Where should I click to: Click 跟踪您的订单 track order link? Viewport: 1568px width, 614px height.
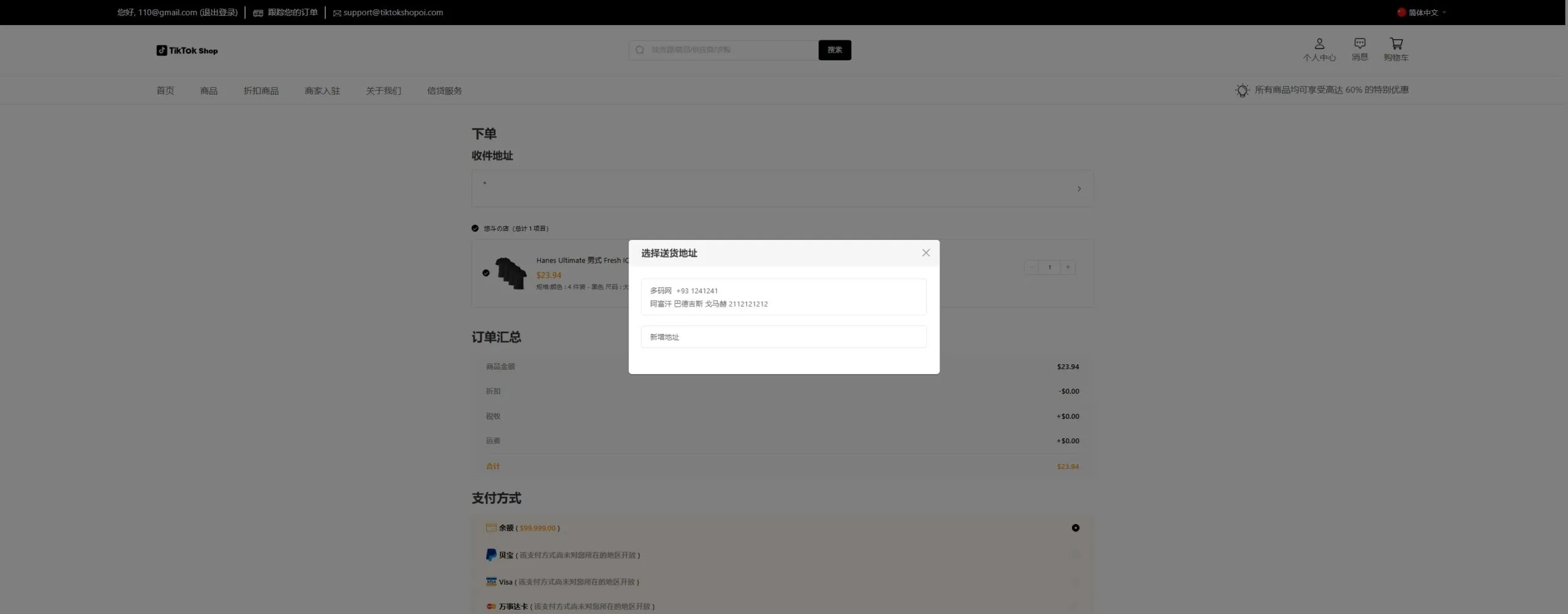[x=292, y=12]
